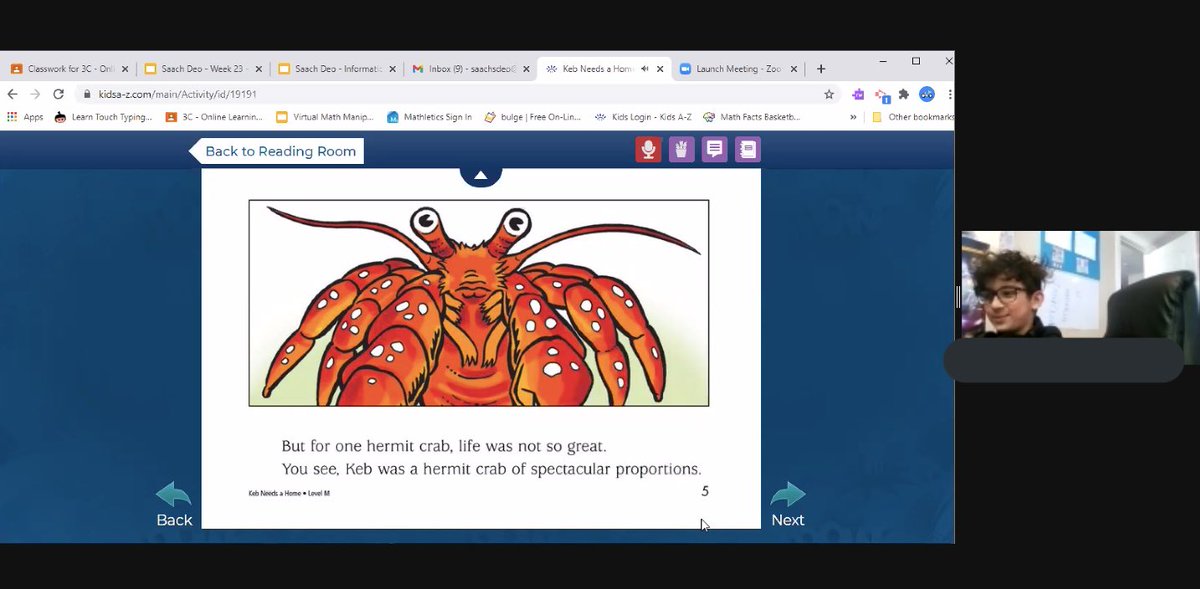Click the kidsa-z.com address bar
The height and width of the screenshot is (589, 1200).
pos(456,94)
